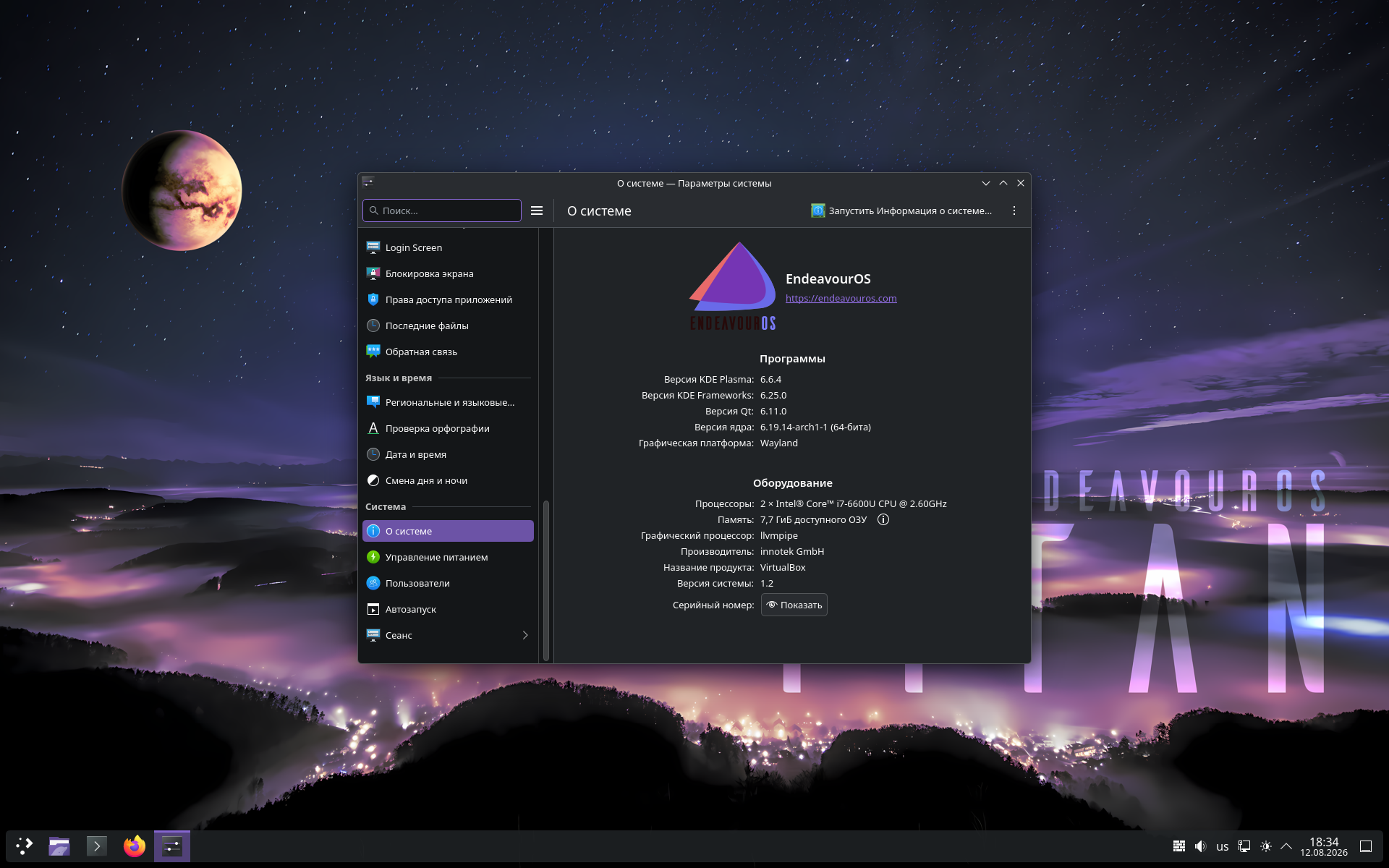Open Обратная связь settings
The height and width of the screenshot is (868, 1389).
448,352
